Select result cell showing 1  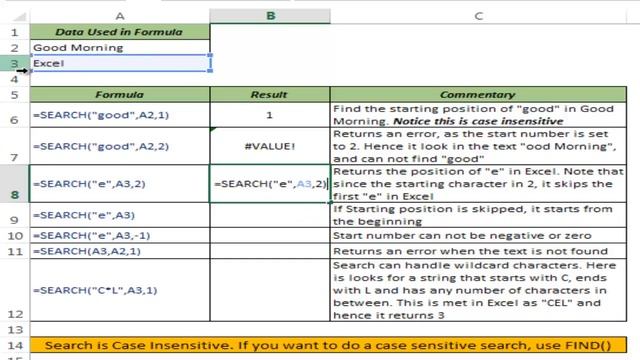tap(270, 115)
